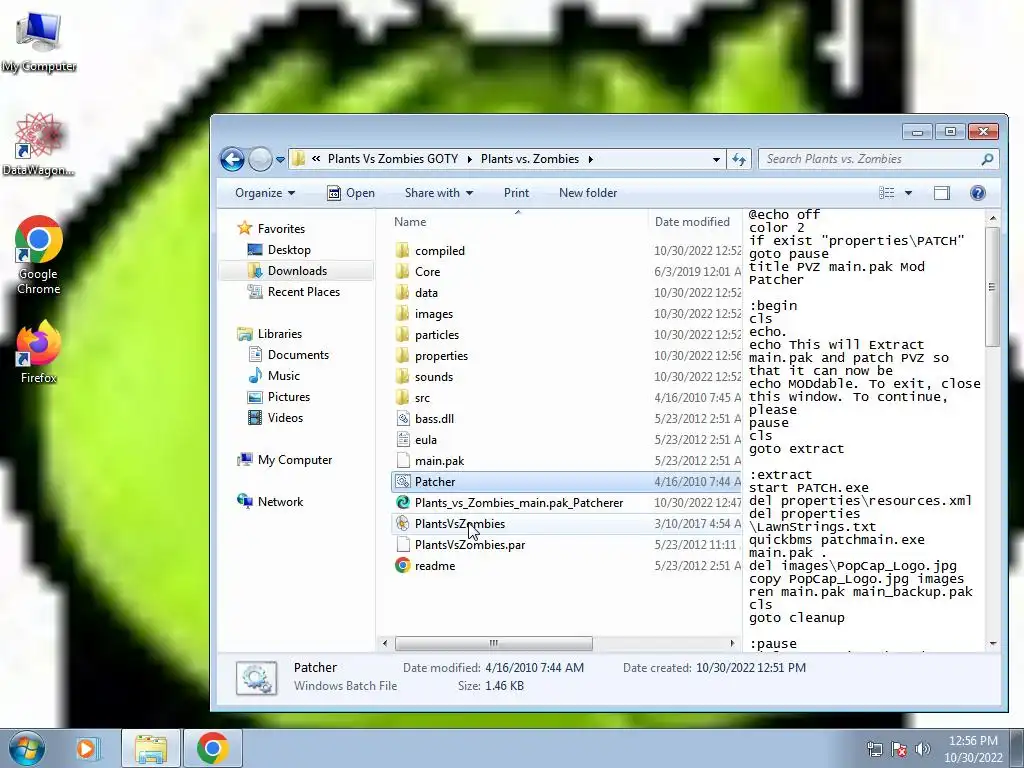Open recent locations dropdown arrow
Screen dimensions: 1024x768
point(280,159)
